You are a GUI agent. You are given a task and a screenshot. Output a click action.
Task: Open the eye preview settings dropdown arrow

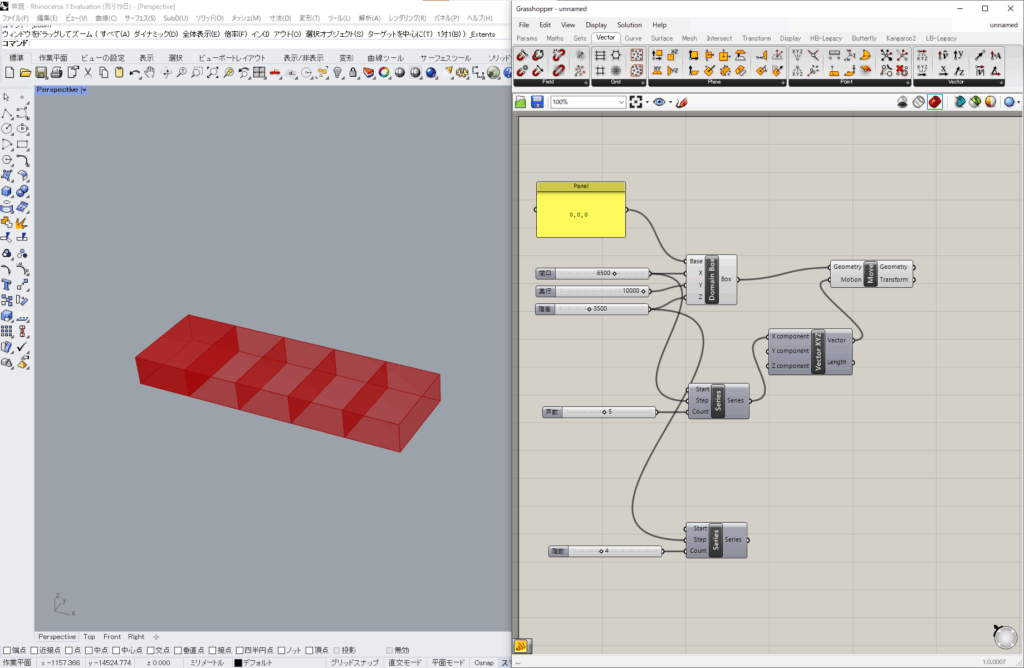(x=671, y=102)
